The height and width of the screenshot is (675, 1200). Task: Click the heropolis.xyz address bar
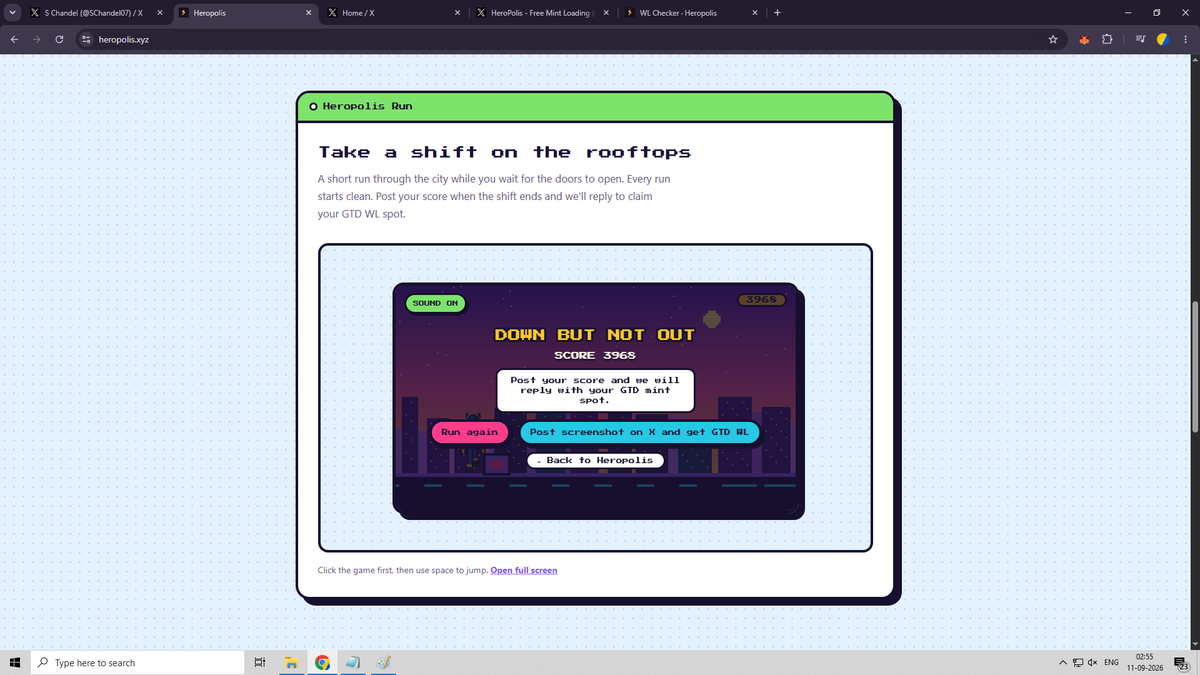(x=570, y=39)
